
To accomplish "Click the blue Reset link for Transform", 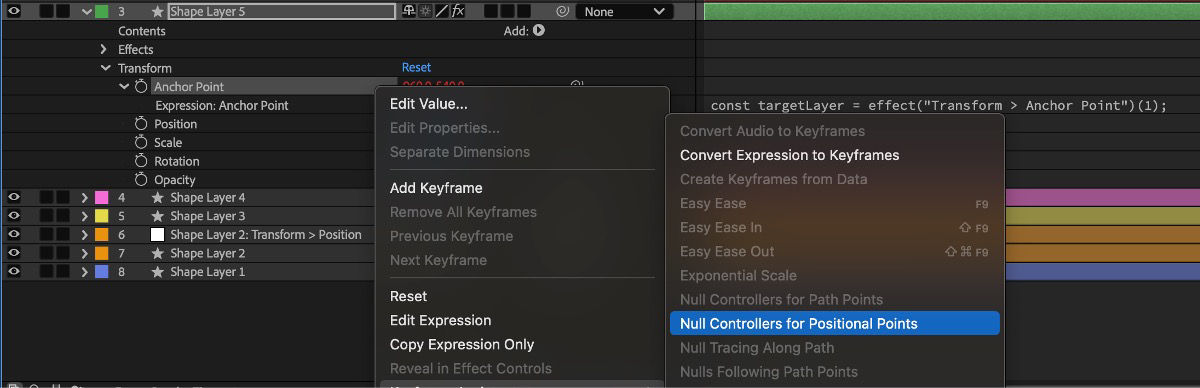I will [x=416, y=68].
